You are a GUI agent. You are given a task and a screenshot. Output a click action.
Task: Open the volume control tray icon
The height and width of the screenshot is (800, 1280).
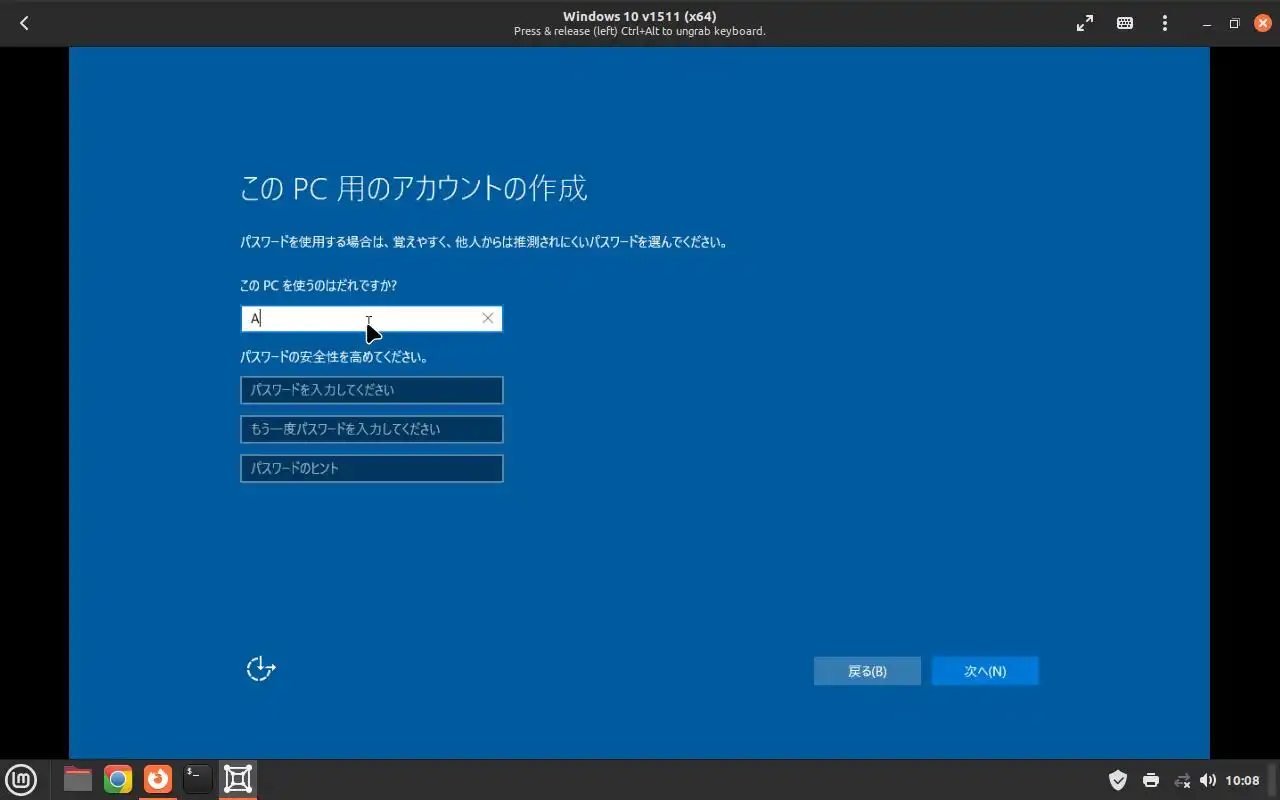pos(1208,780)
